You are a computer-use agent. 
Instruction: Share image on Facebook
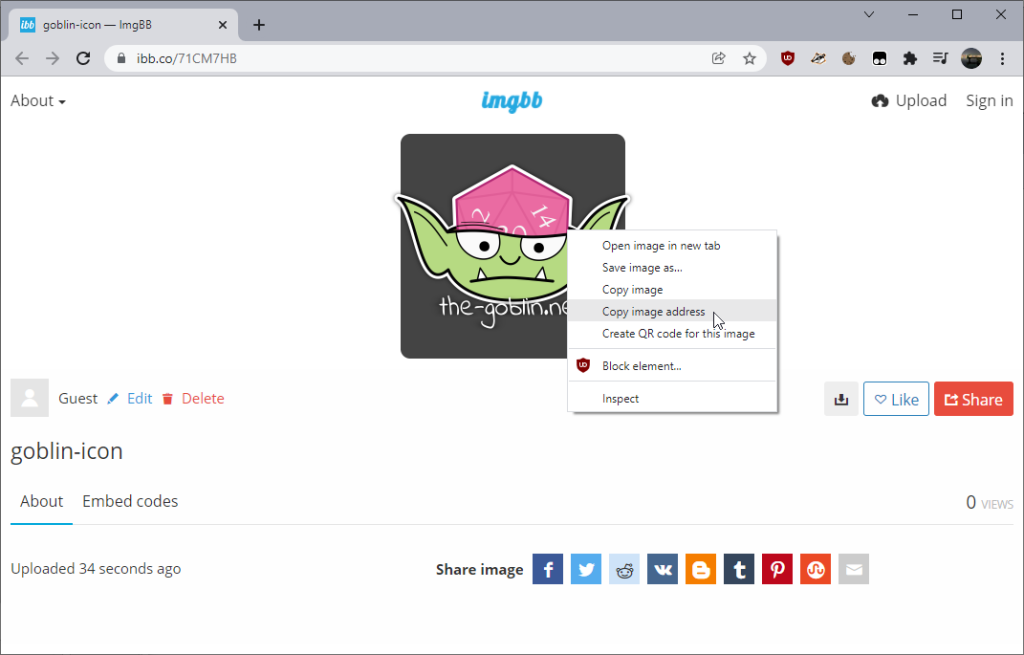(547, 569)
